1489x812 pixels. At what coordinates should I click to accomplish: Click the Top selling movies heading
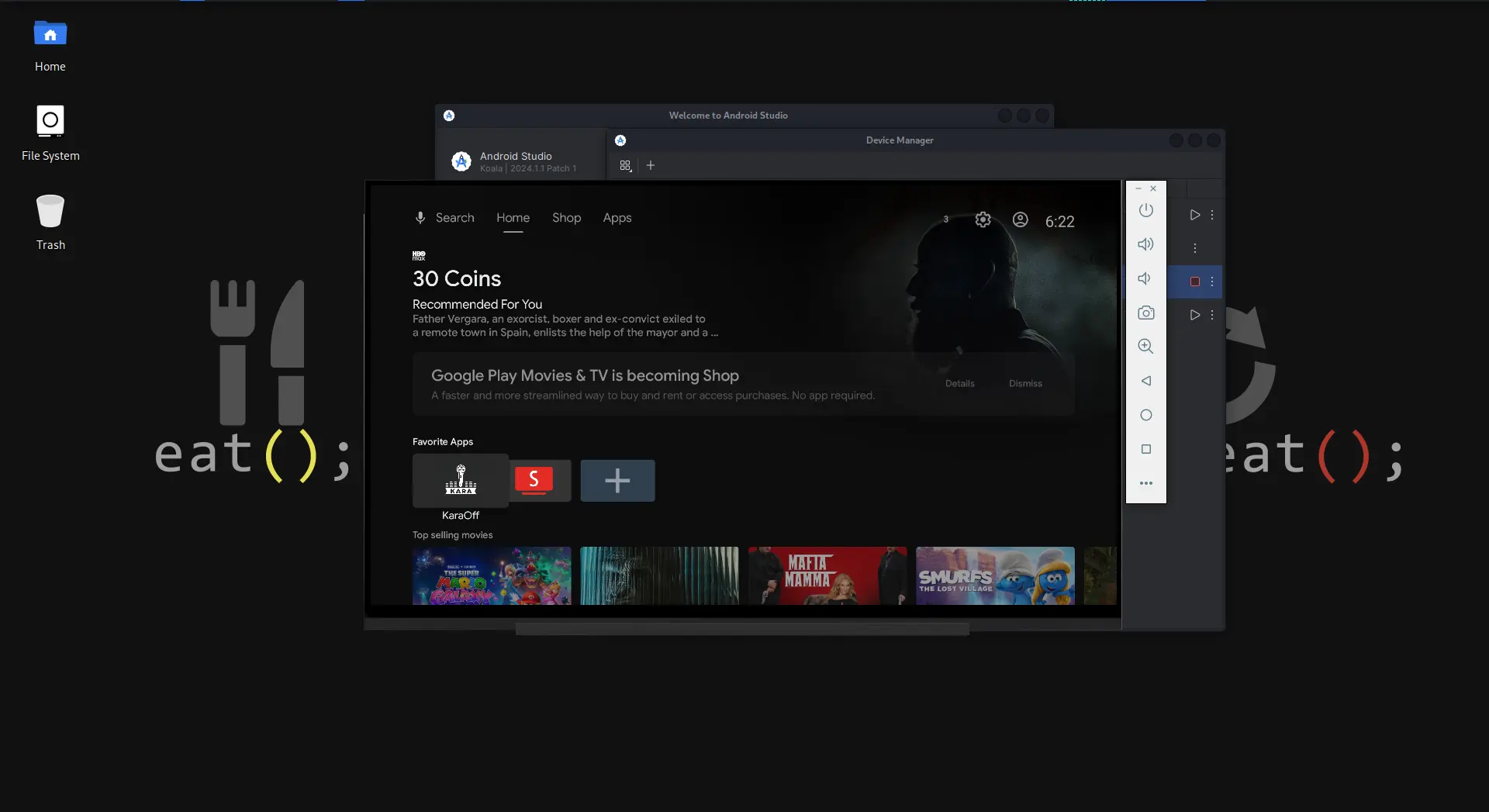tap(453, 535)
